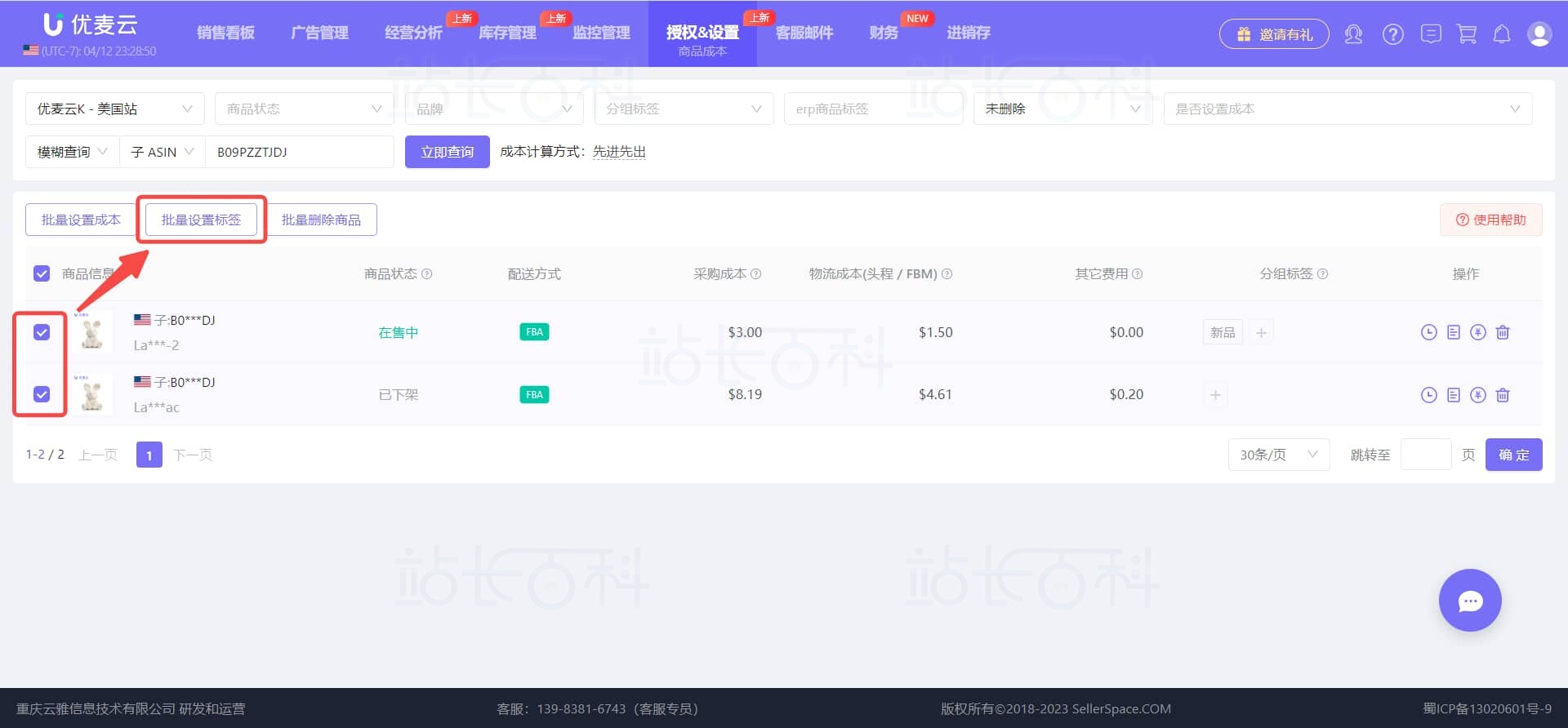
Task: Open the help question mark icon
Action: click(1393, 34)
